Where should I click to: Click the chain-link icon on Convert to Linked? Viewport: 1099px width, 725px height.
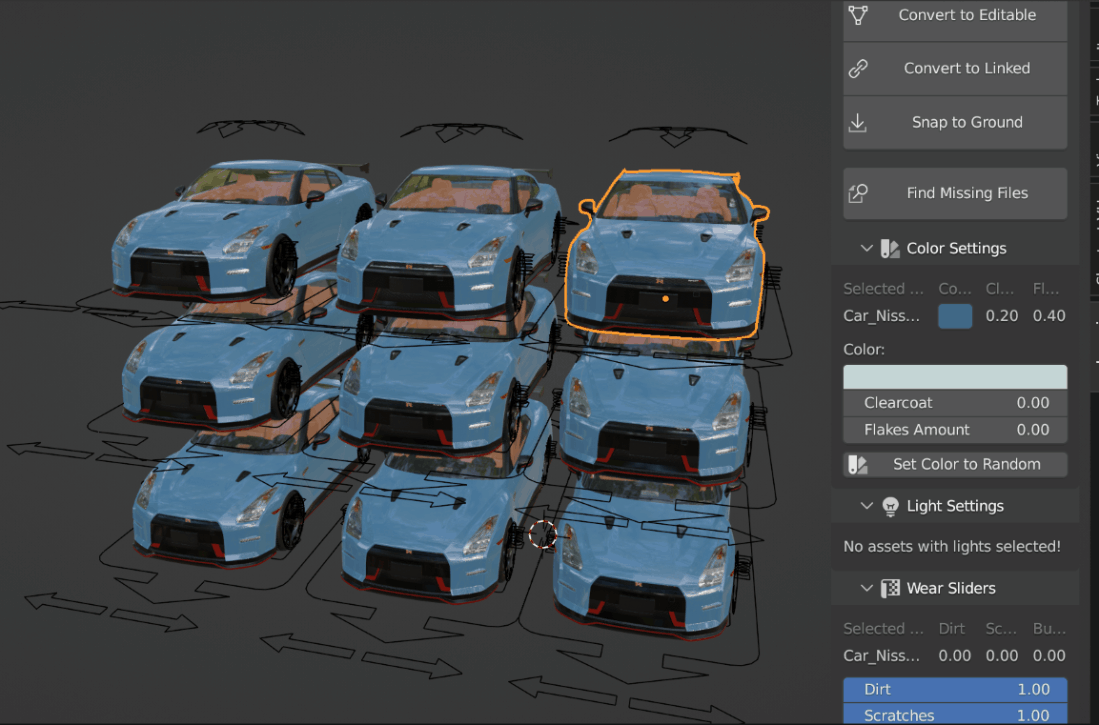858,68
